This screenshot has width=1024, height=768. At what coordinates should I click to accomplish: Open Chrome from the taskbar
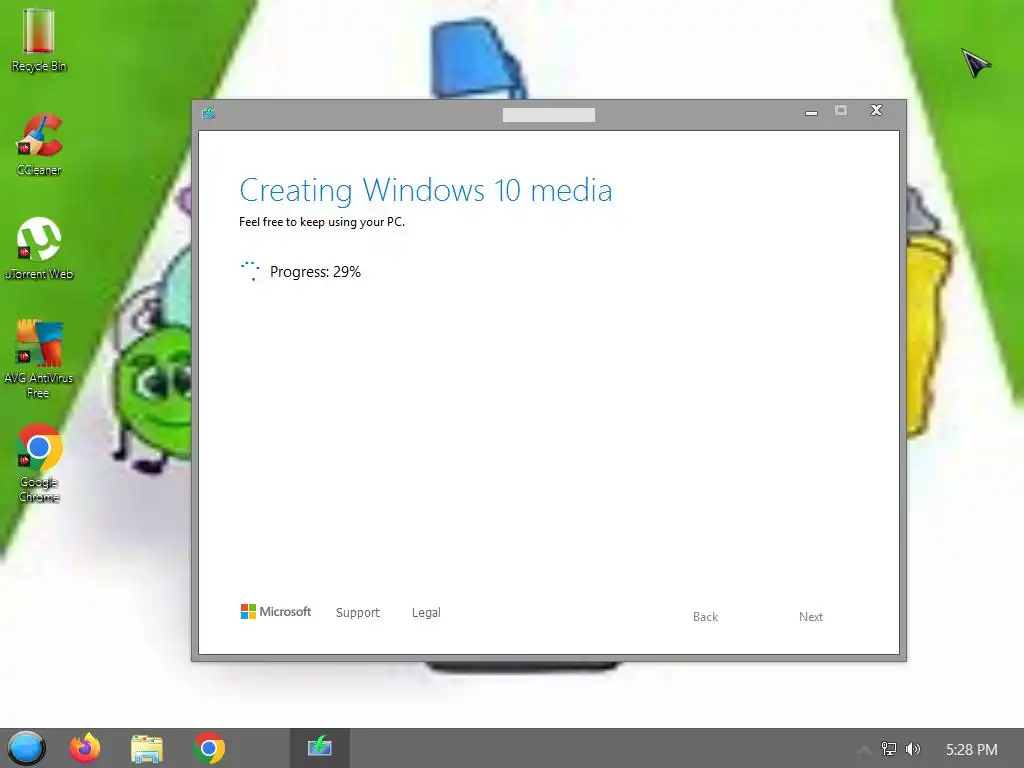[x=209, y=748]
